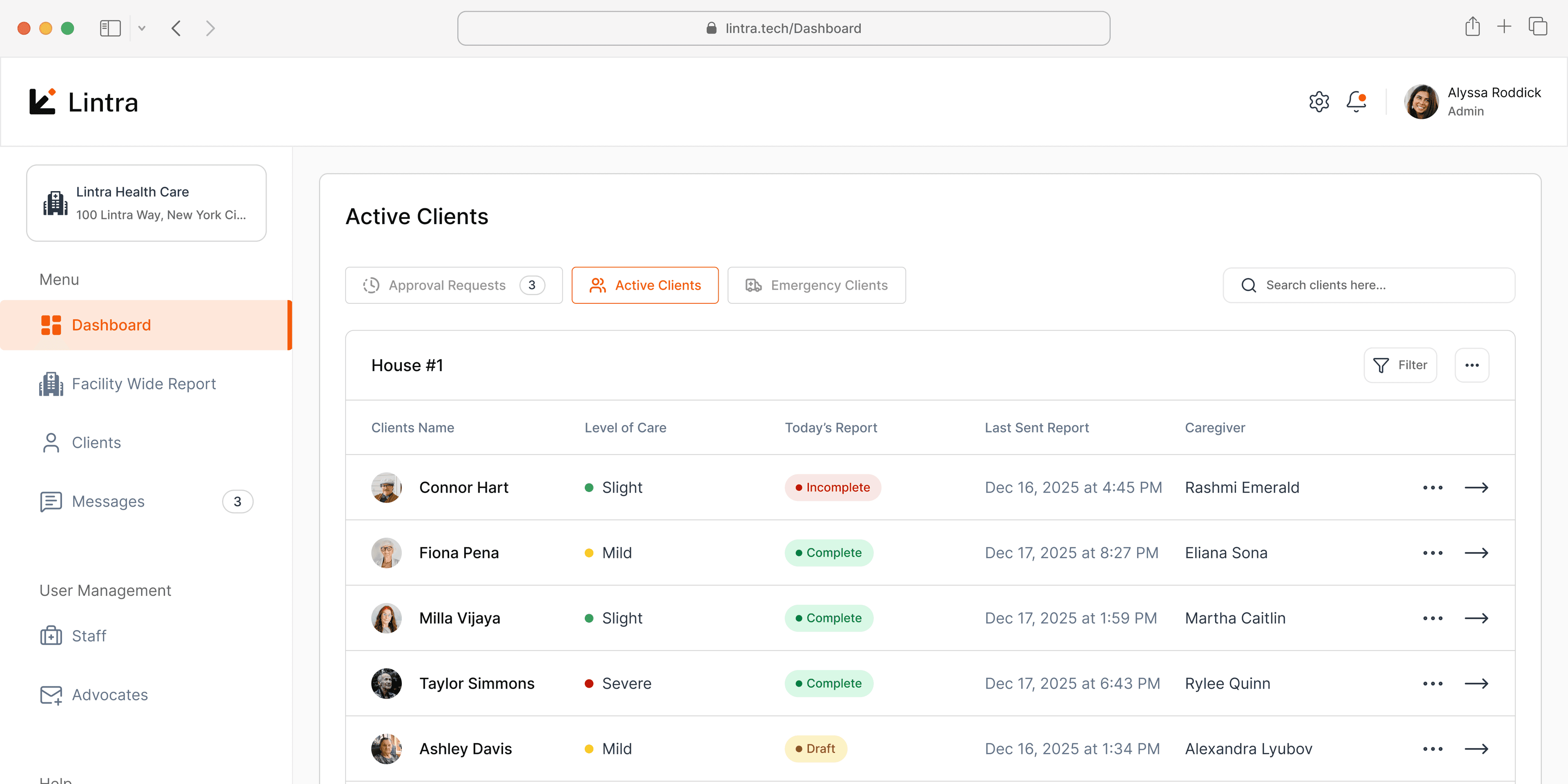This screenshot has width=1568, height=784.
Task: Click the Incomplete status badge for Connor Hart
Action: coord(833,487)
